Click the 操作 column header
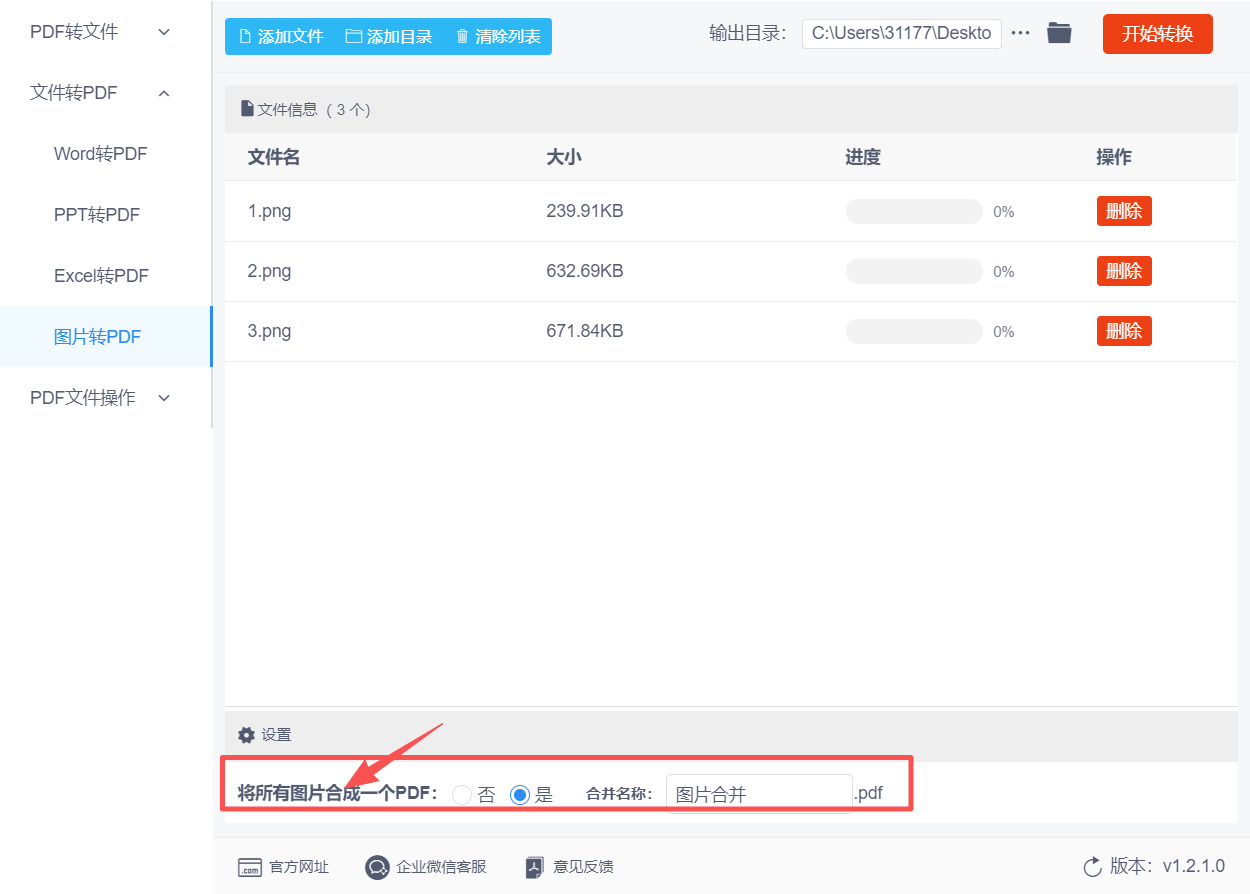Screen dimensions: 1250x894 pos(1114,157)
